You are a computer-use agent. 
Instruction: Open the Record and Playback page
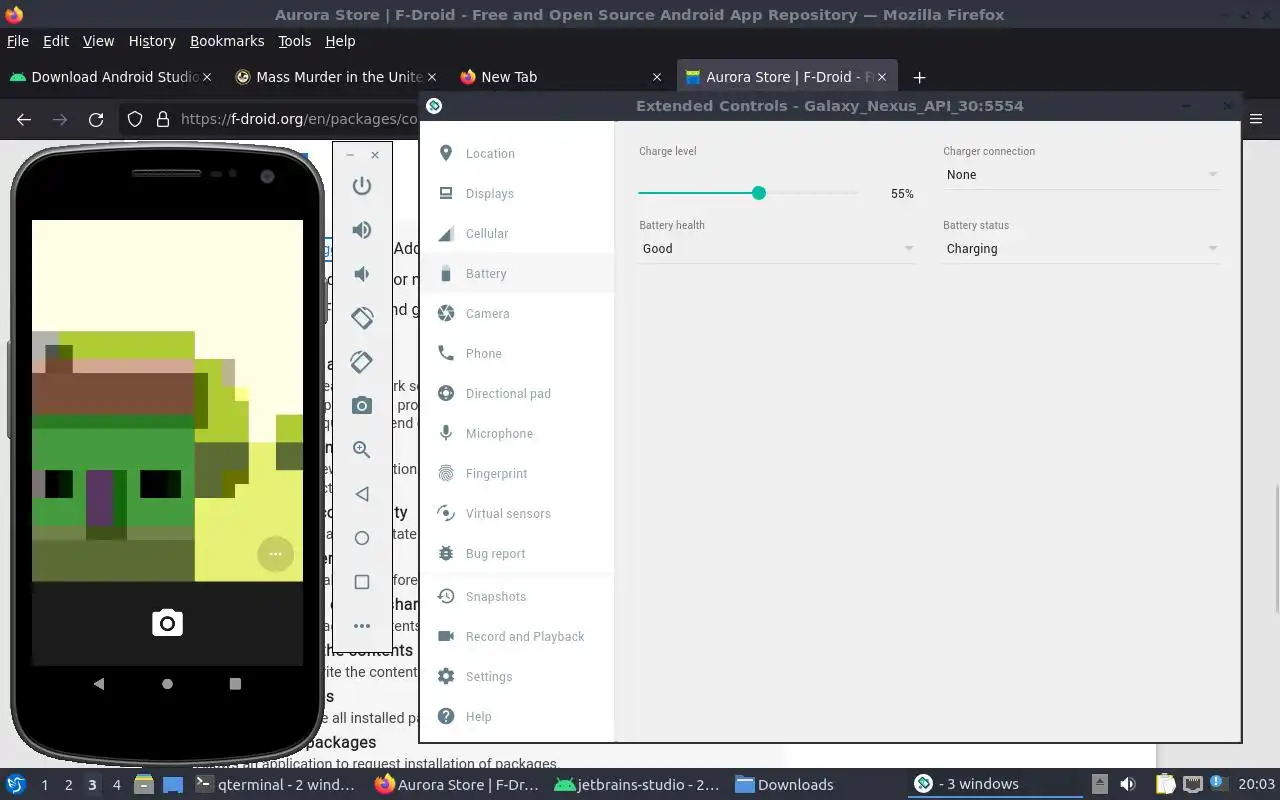(x=517, y=636)
